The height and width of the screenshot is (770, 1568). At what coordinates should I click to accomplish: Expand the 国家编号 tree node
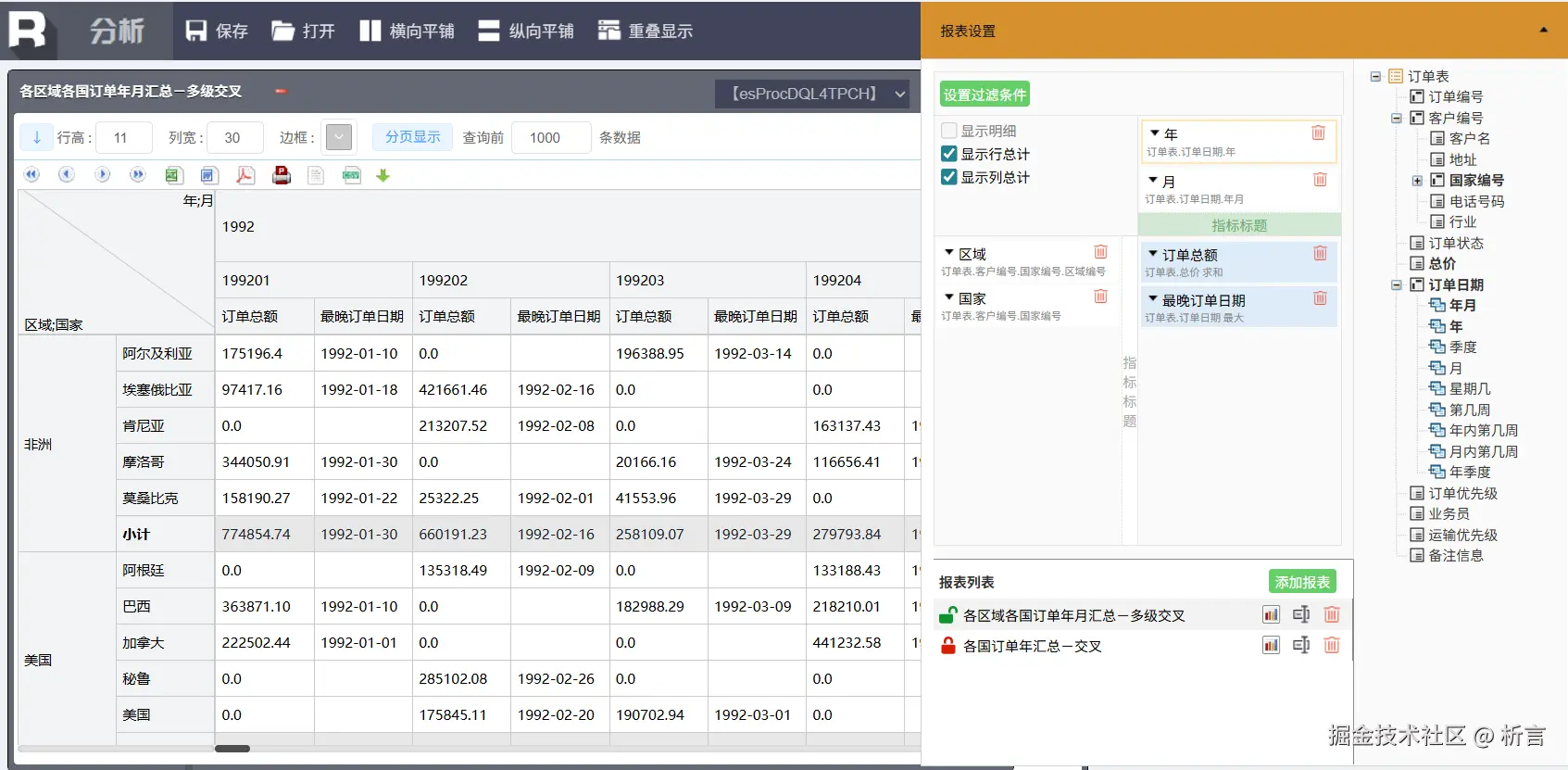(1417, 181)
